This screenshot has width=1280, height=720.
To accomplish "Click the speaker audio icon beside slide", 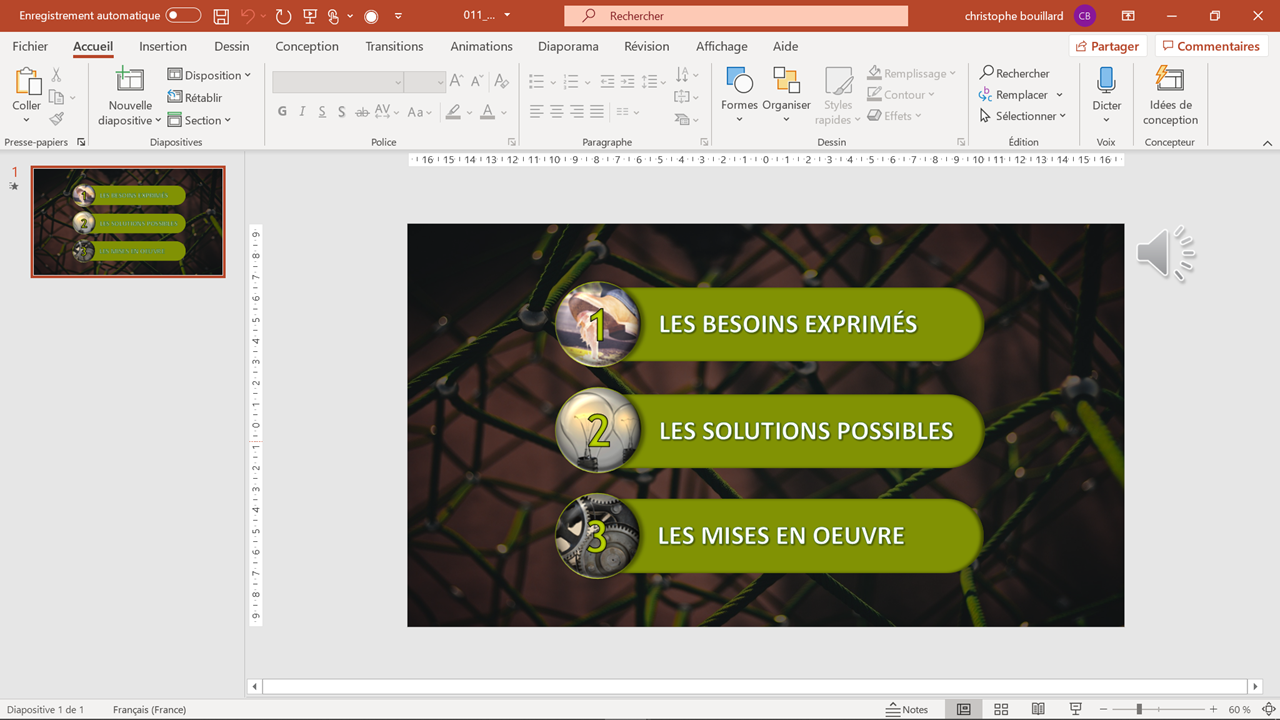I will pos(1165,254).
